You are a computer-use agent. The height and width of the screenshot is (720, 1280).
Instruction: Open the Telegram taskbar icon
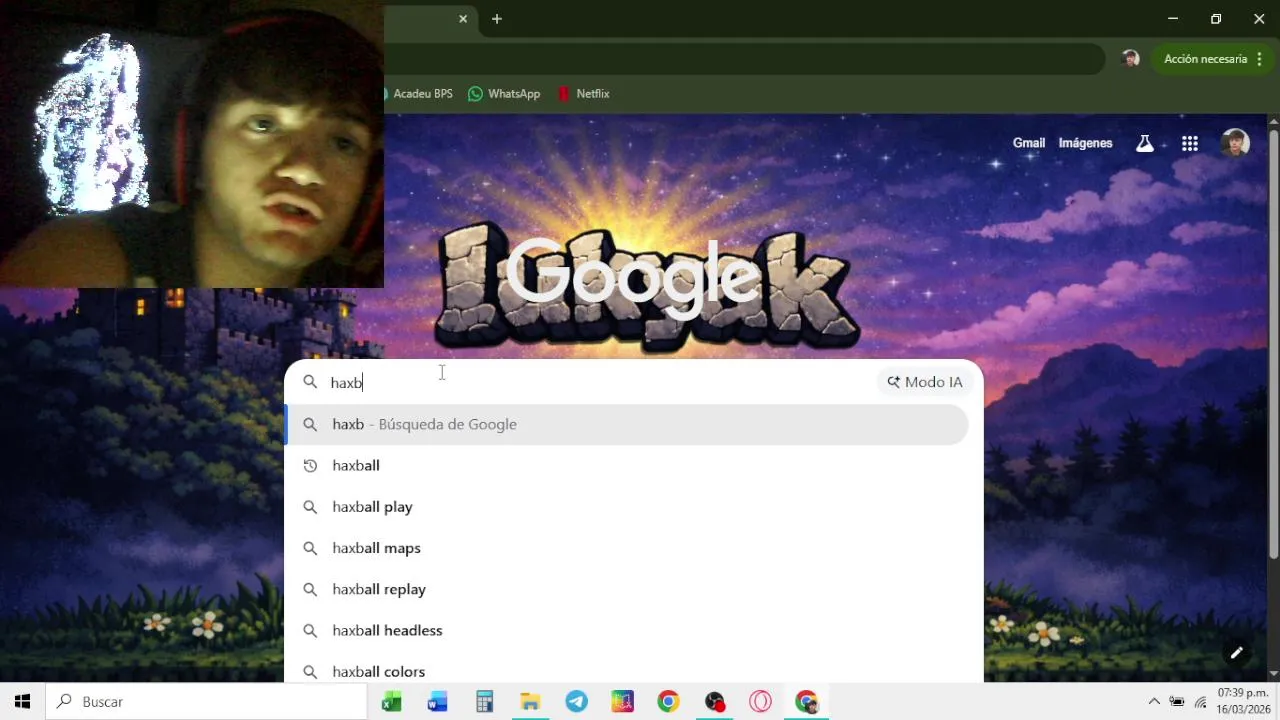point(577,702)
